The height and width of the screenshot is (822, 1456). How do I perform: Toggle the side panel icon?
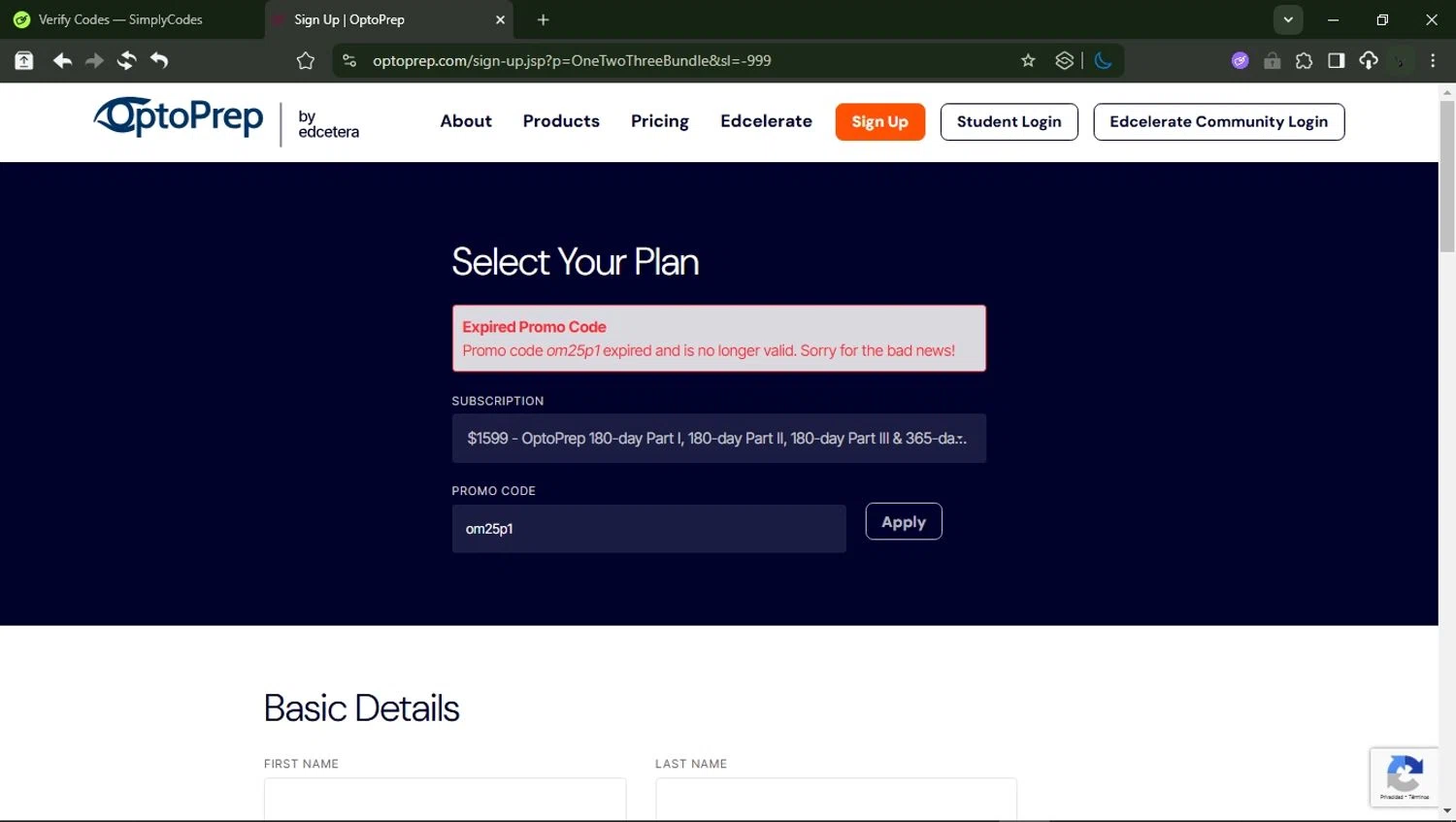(1336, 60)
